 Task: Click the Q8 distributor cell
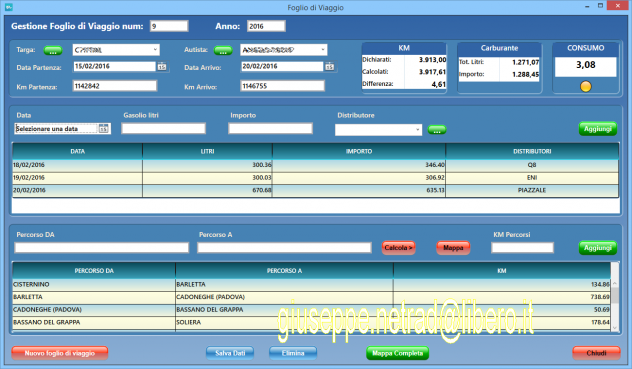532,165
